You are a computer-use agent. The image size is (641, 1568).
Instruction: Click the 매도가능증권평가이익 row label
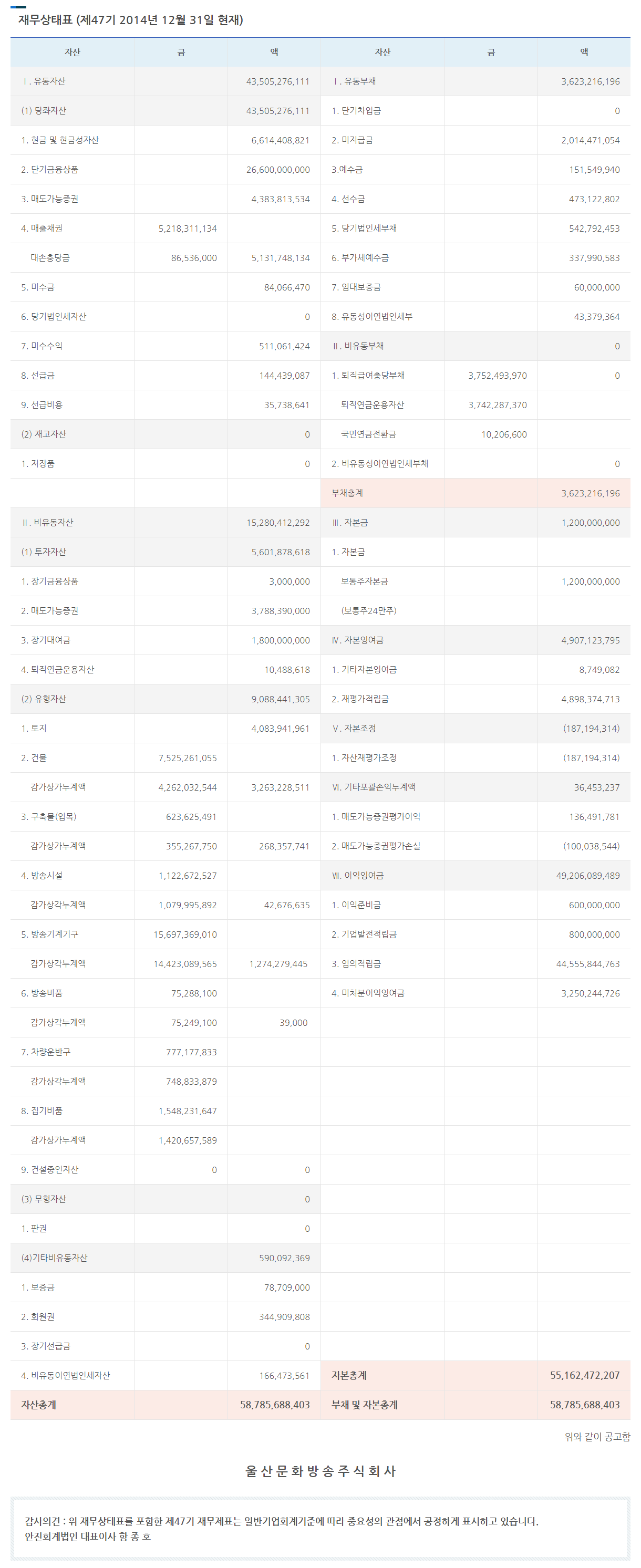tap(376, 816)
